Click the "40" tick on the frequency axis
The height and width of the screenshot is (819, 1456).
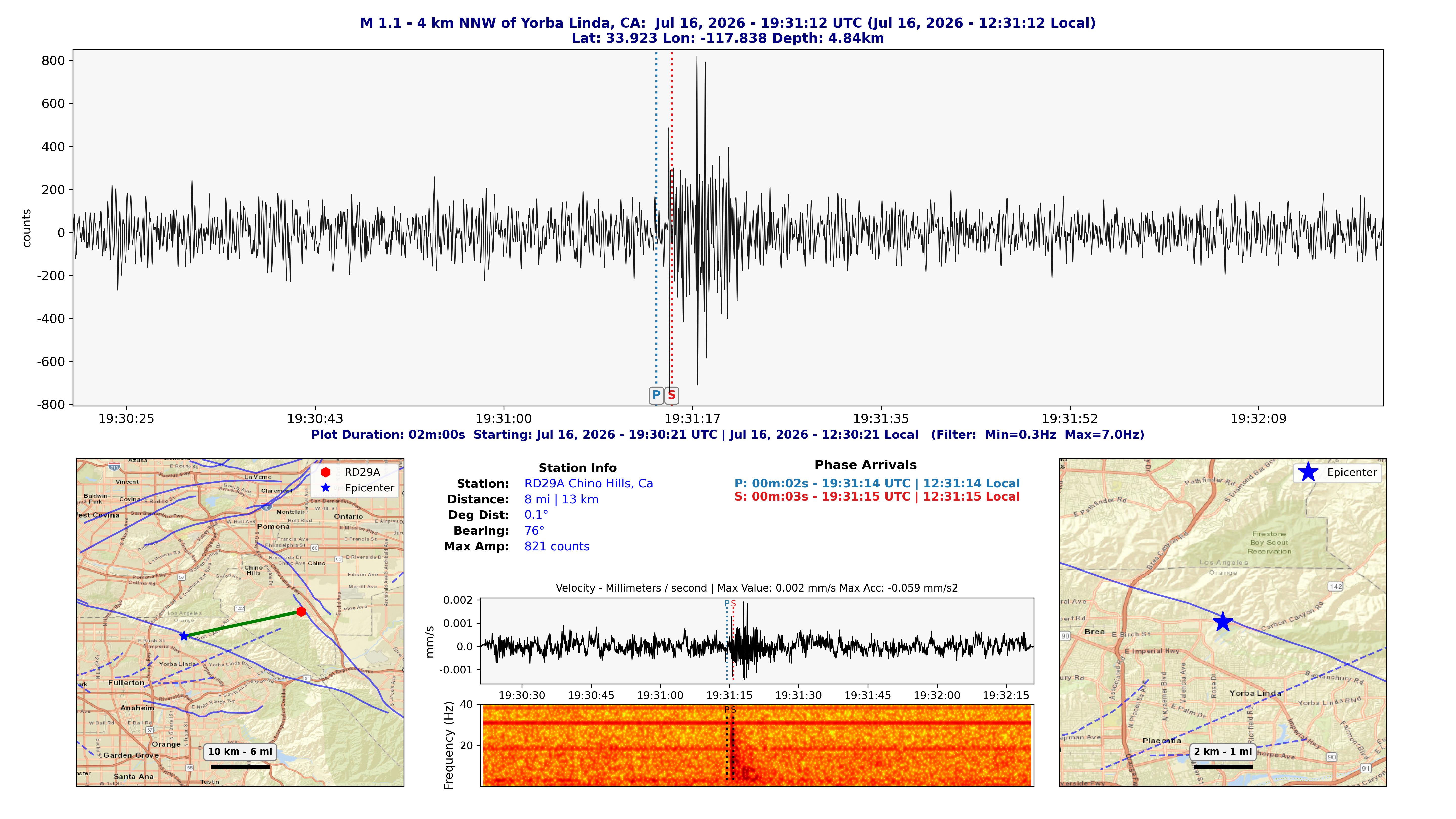point(466,705)
